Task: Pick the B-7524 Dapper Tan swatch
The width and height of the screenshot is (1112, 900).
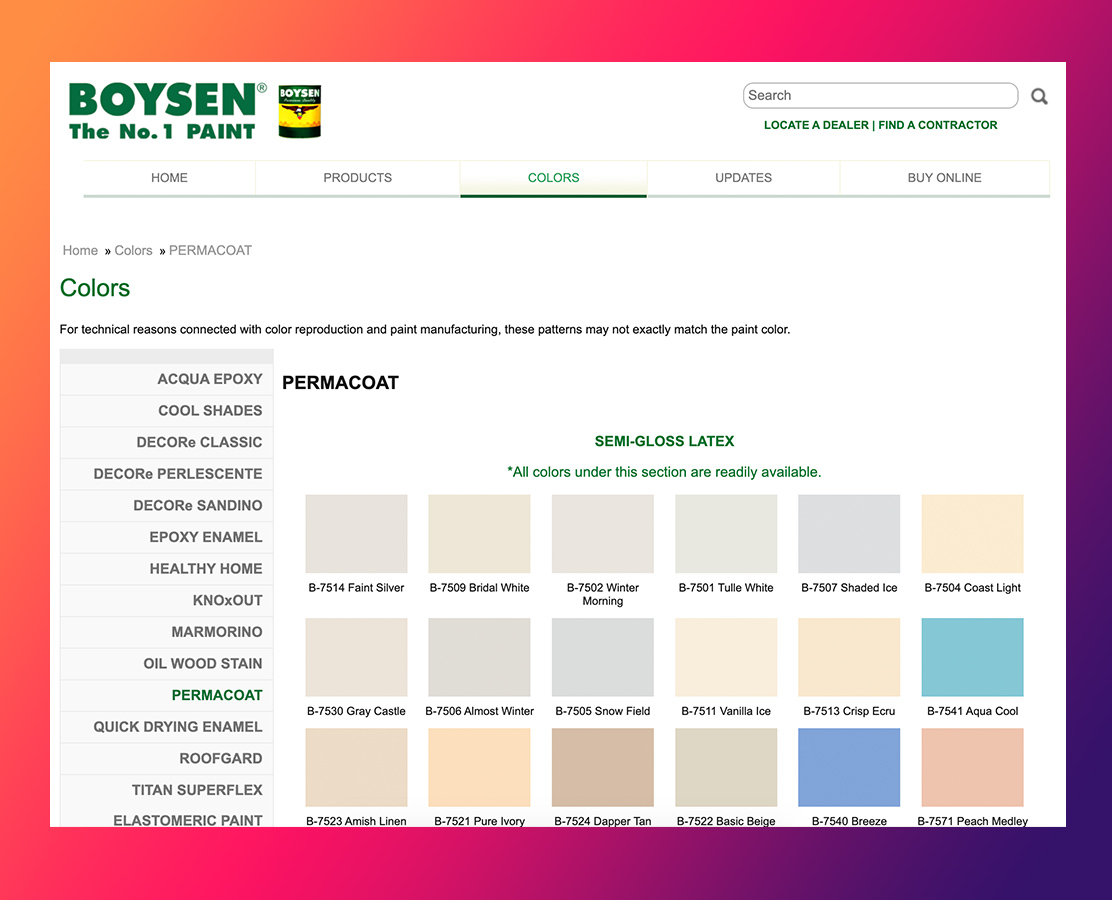Action: 603,767
